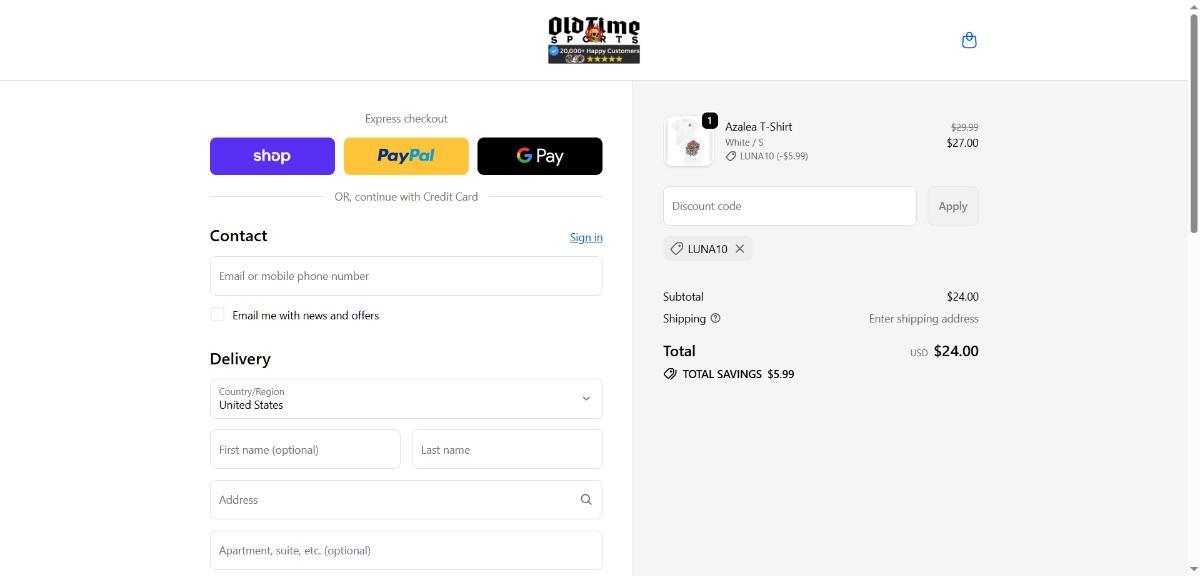Image resolution: width=1200 pixels, height=576 pixels.
Task: Click the Old Time Sports logo
Action: tap(593, 40)
